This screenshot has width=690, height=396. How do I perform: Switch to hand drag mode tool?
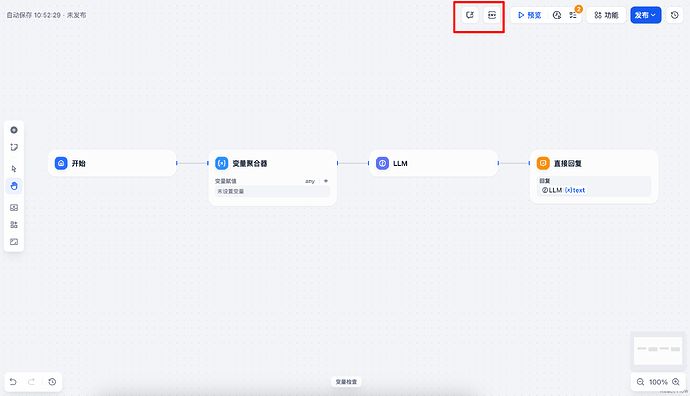pyautogui.click(x=14, y=186)
